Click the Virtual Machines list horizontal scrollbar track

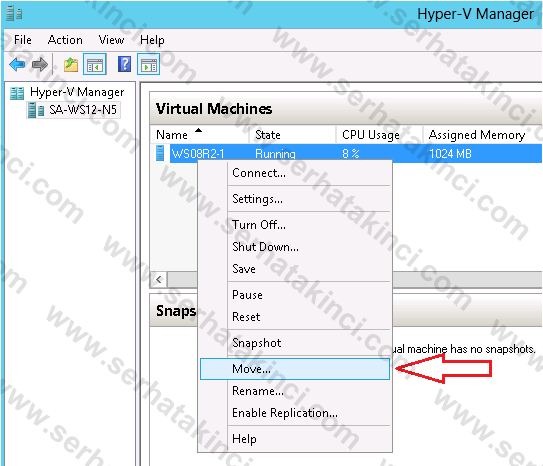pos(467,279)
